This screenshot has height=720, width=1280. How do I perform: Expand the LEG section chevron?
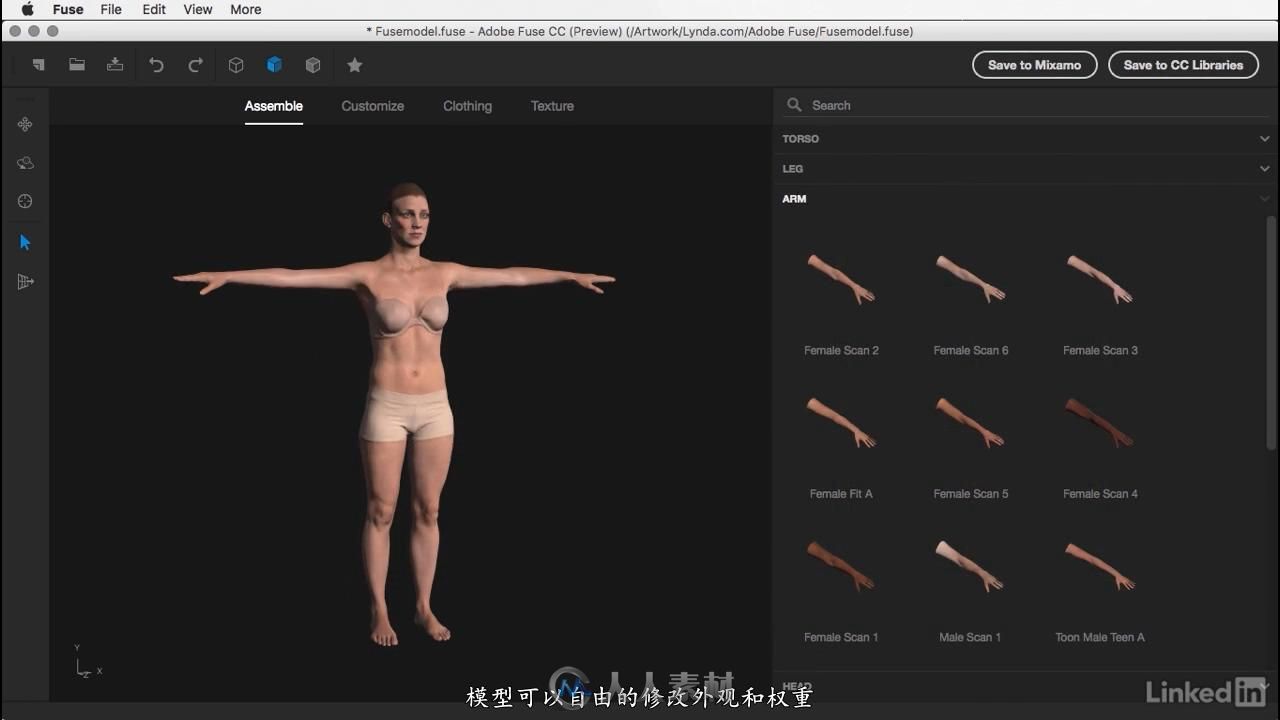(x=1264, y=169)
